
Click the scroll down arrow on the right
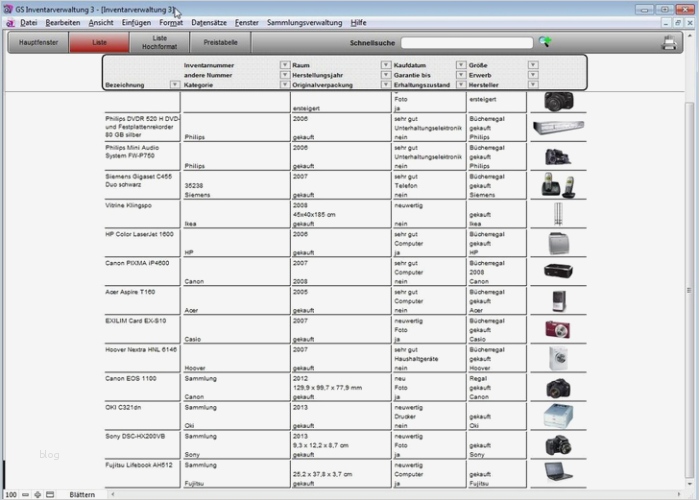(690, 484)
